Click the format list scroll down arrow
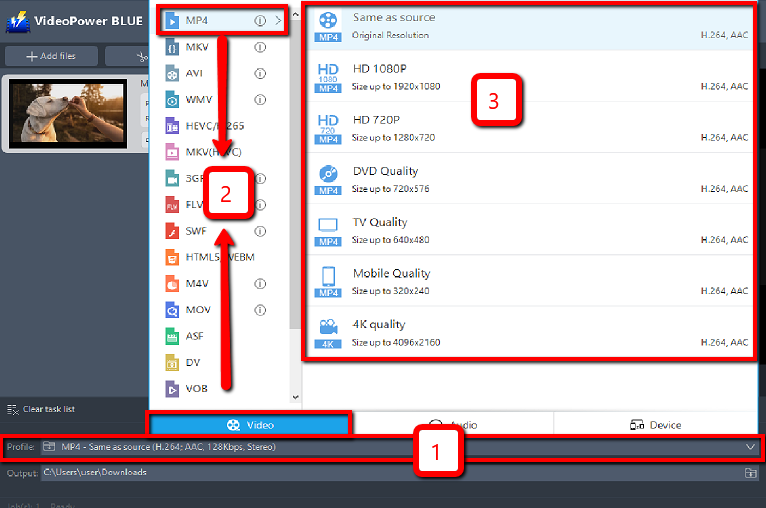This screenshot has width=766, height=508. pyautogui.click(x=295, y=397)
